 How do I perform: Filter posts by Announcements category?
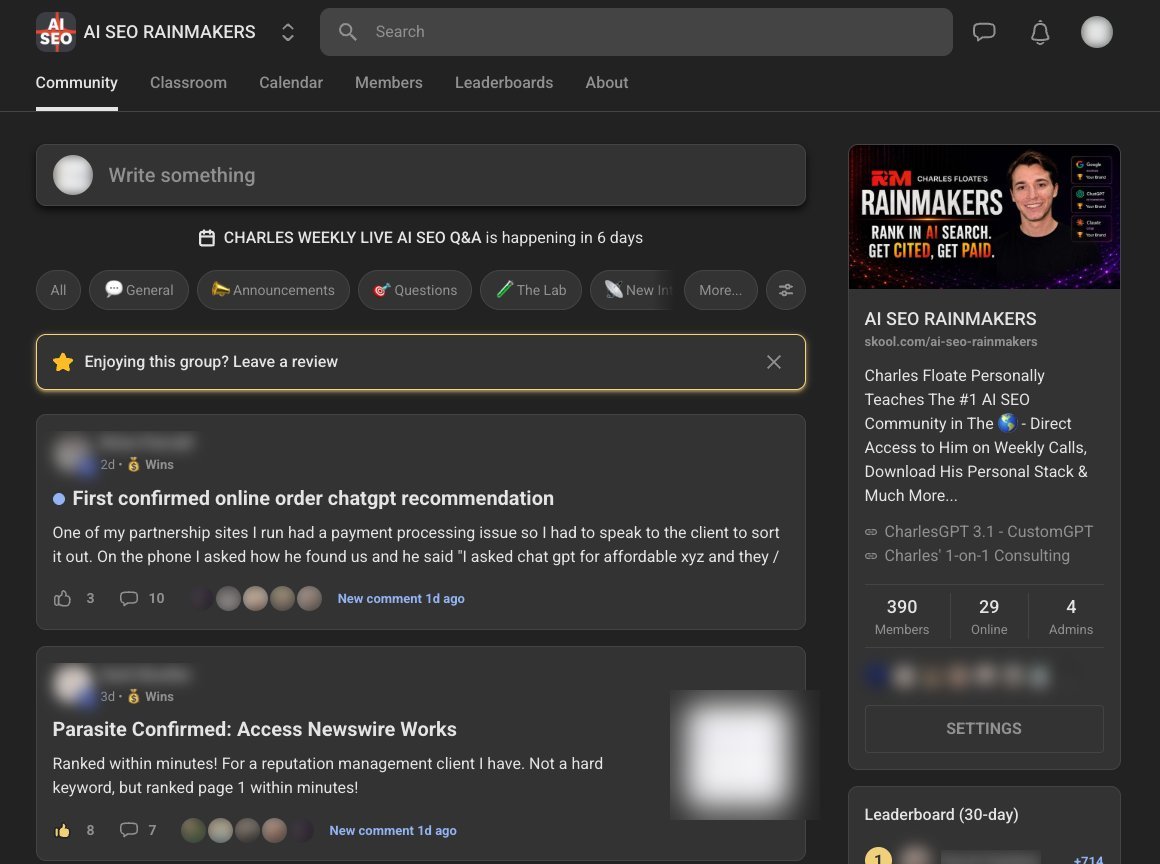pos(273,290)
